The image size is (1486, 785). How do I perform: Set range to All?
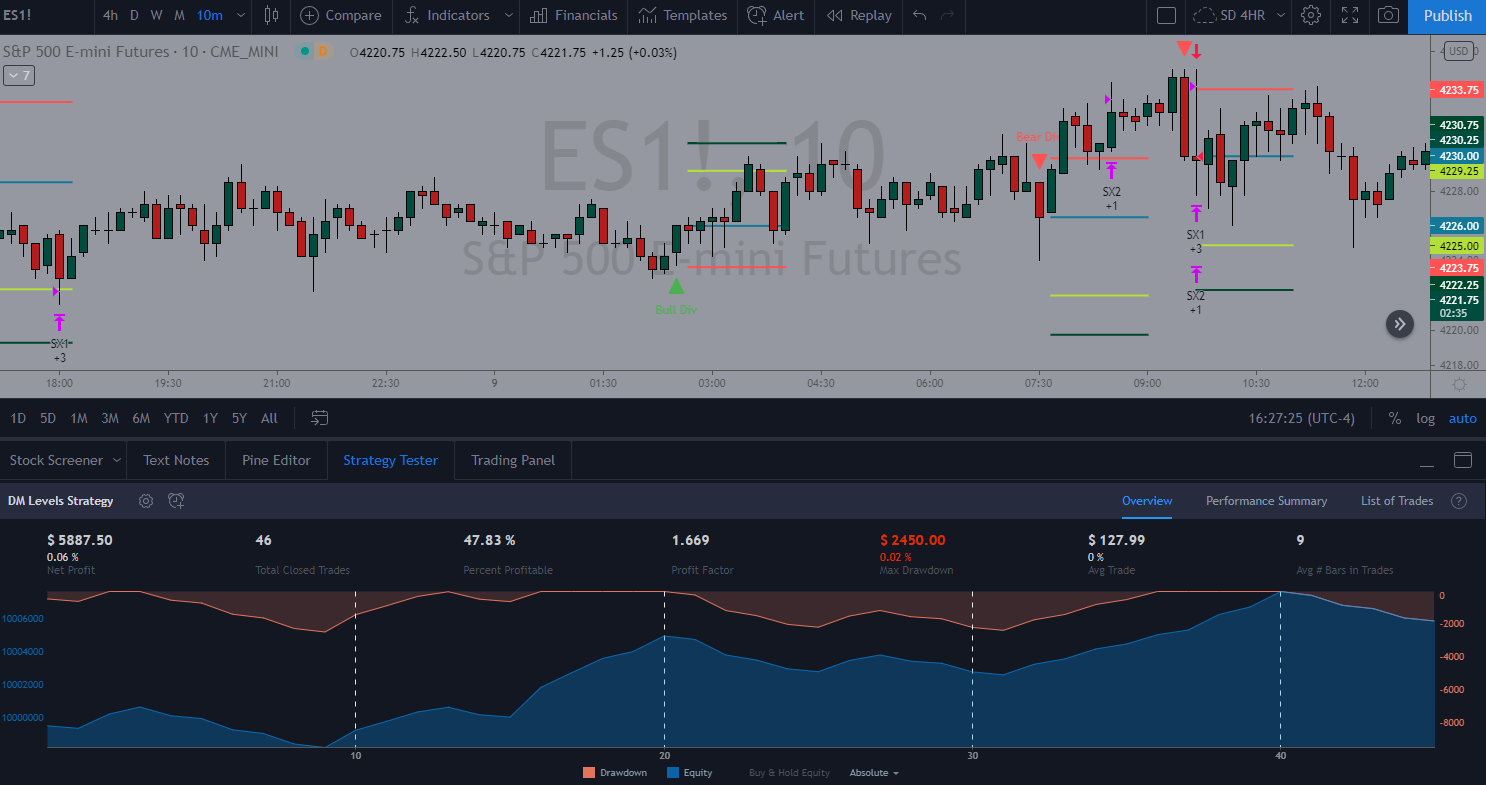(x=269, y=418)
